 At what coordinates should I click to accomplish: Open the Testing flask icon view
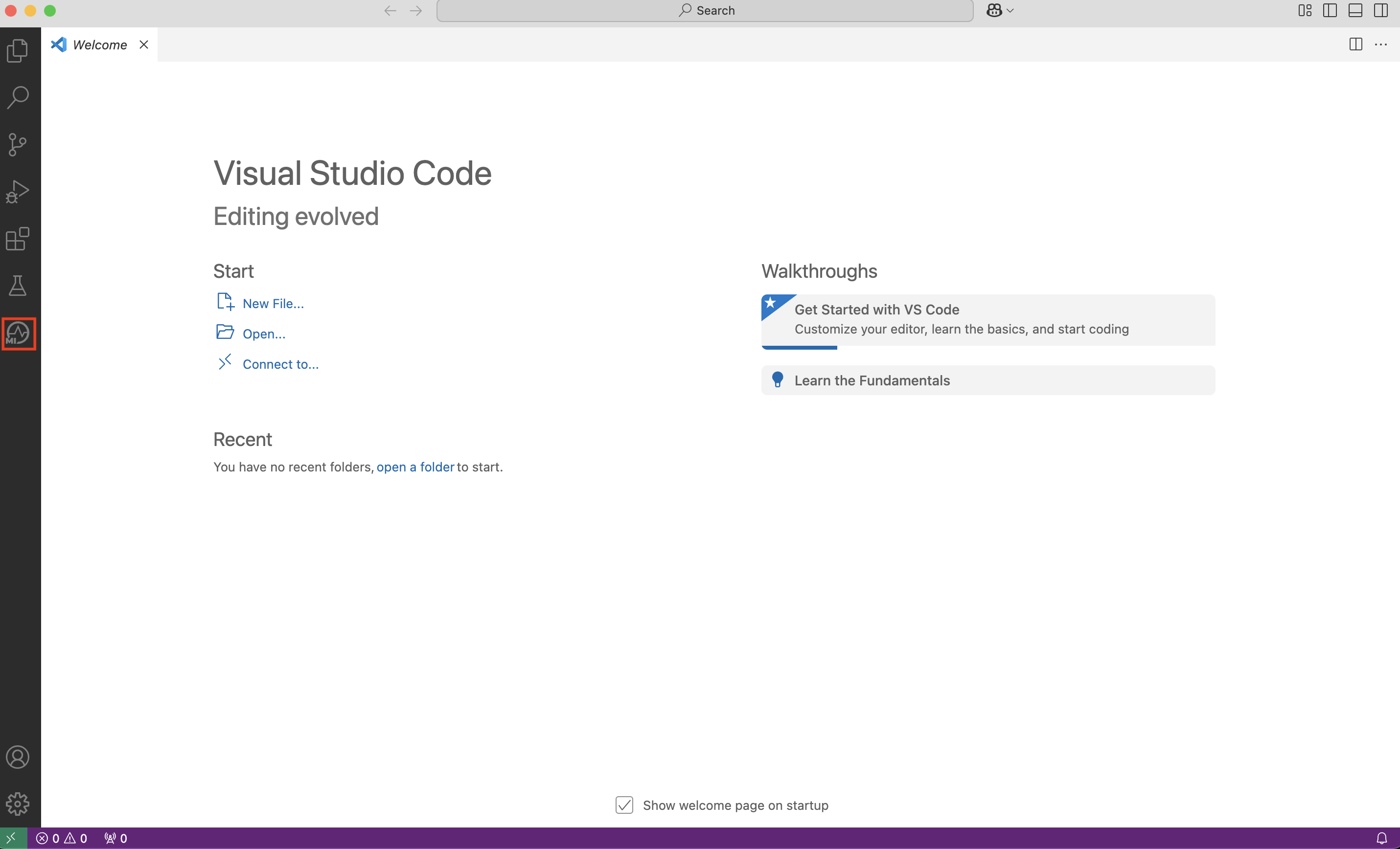click(x=18, y=286)
